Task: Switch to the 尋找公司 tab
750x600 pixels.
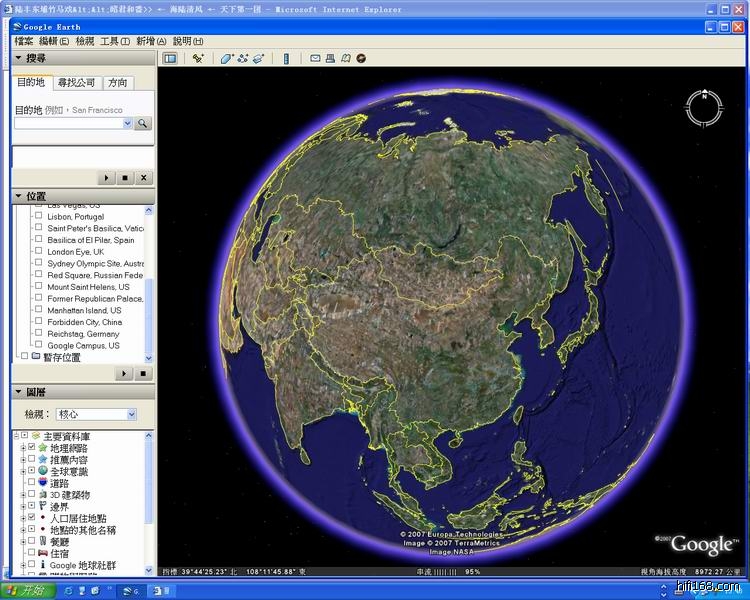Action: [77, 82]
